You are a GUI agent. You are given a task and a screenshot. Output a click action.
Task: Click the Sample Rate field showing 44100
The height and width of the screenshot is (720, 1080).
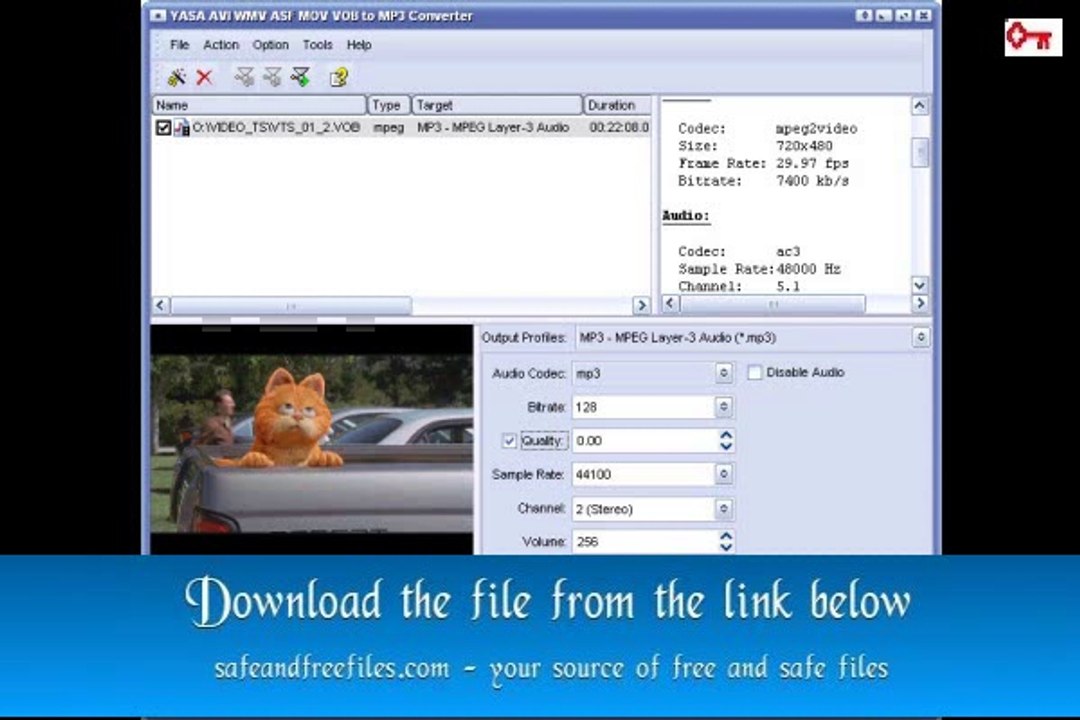click(643, 474)
